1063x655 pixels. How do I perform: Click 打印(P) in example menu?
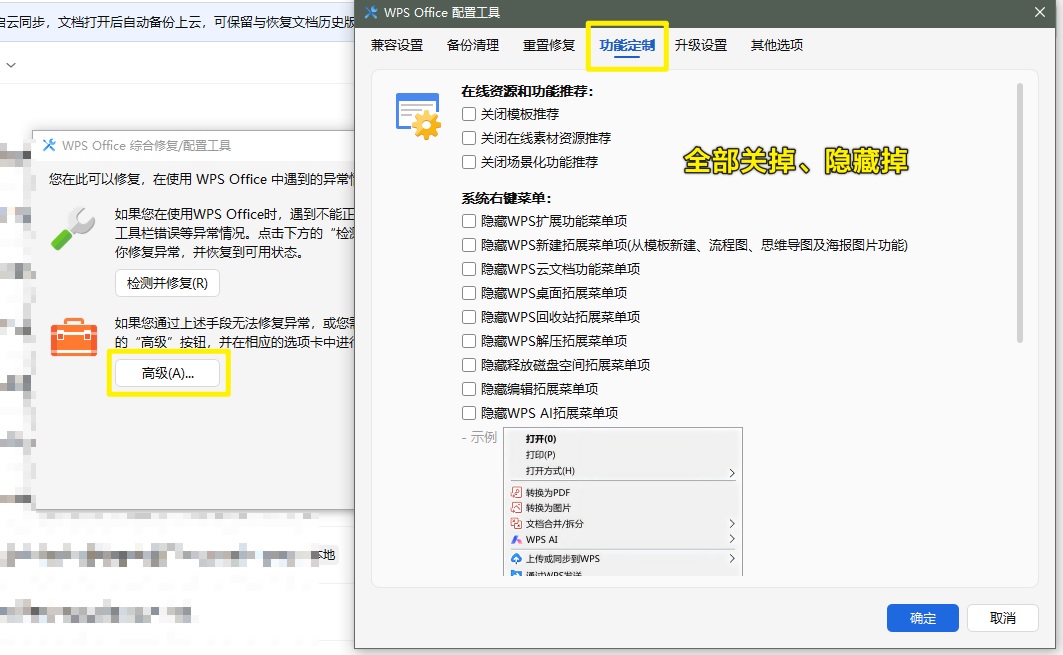pos(540,454)
